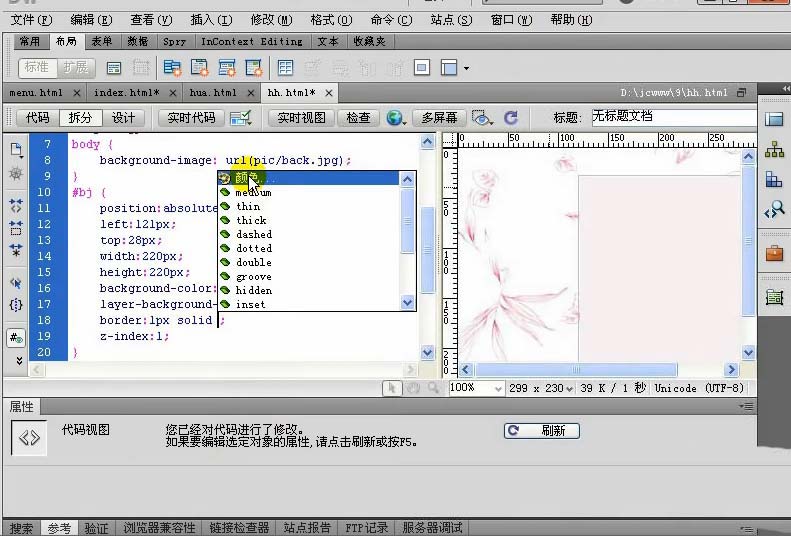Toggle the Live View button

301,118
